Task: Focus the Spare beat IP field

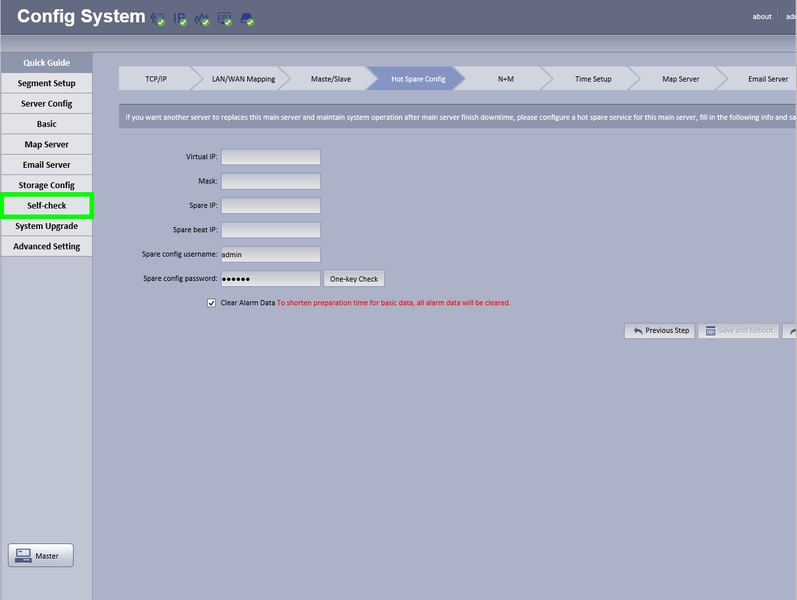Action: point(271,230)
